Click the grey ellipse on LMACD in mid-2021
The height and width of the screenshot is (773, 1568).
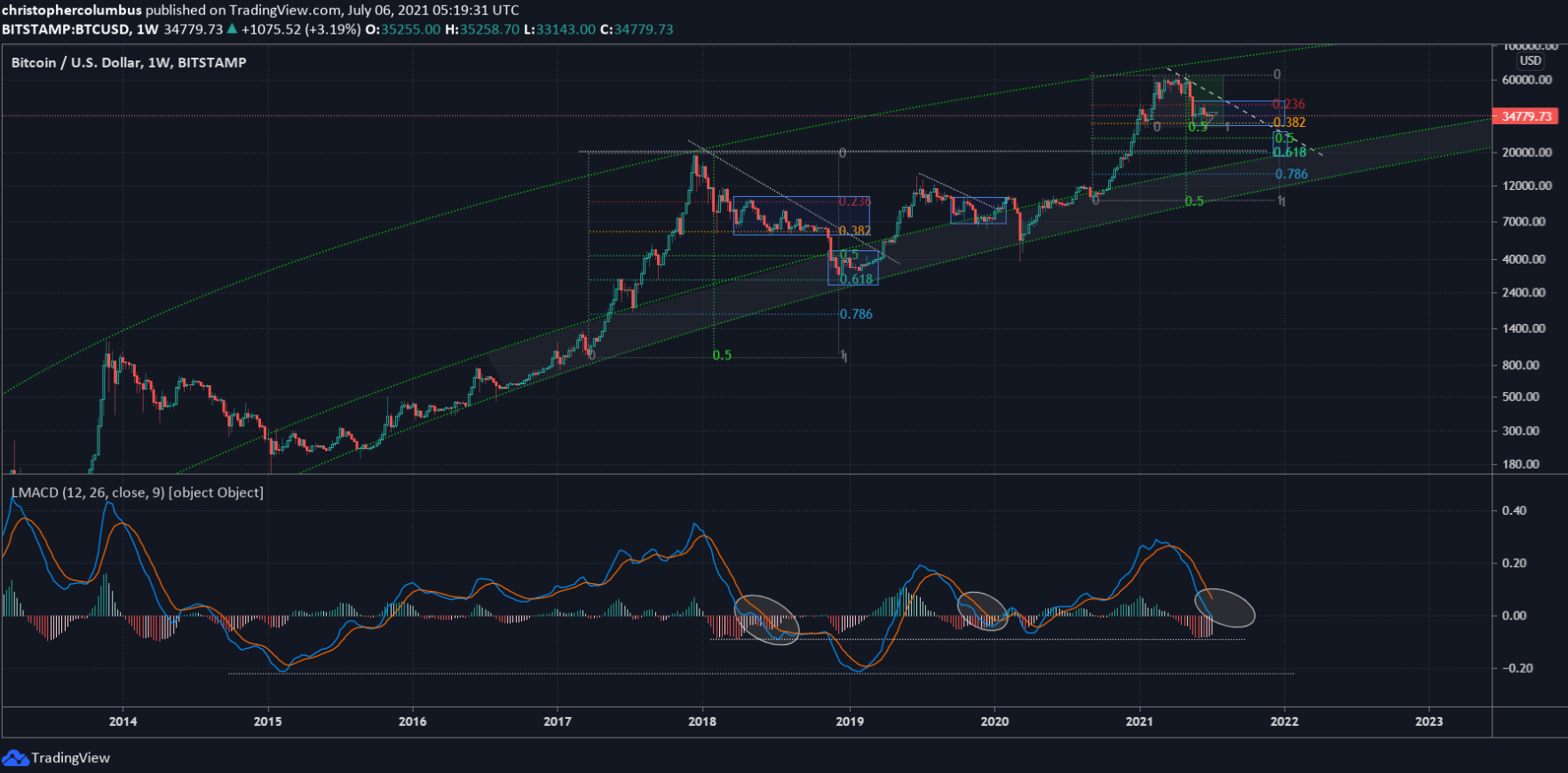[x=1225, y=608]
